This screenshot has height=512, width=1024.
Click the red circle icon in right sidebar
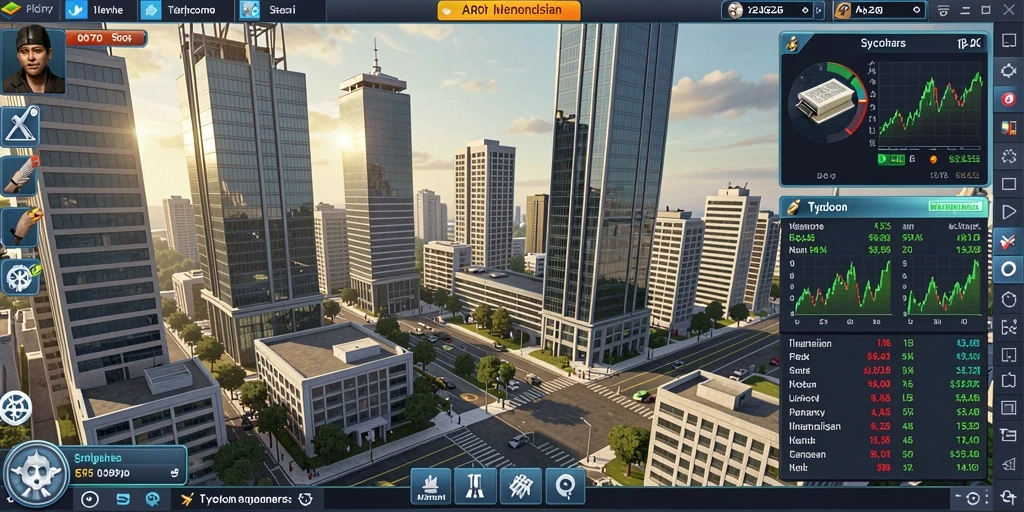pyautogui.click(x=1008, y=99)
